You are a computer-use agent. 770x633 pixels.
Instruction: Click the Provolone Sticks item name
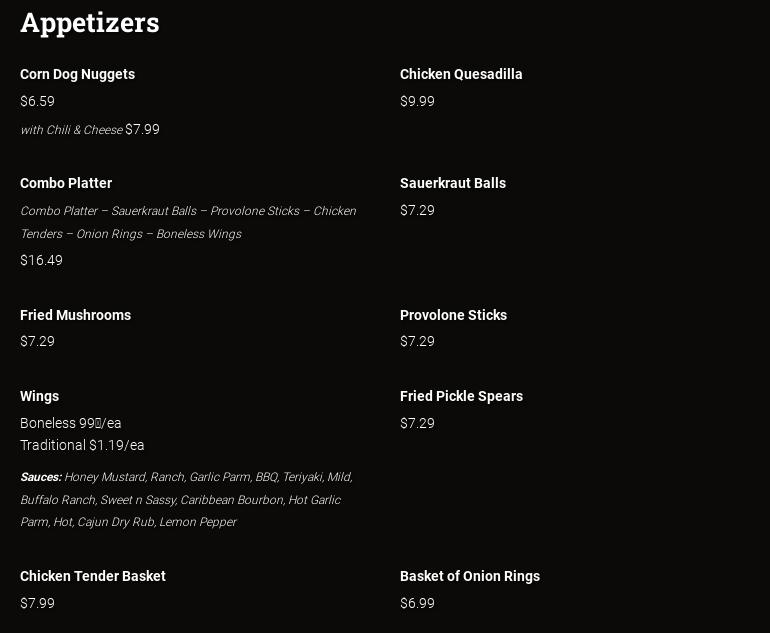tap(453, 316)
